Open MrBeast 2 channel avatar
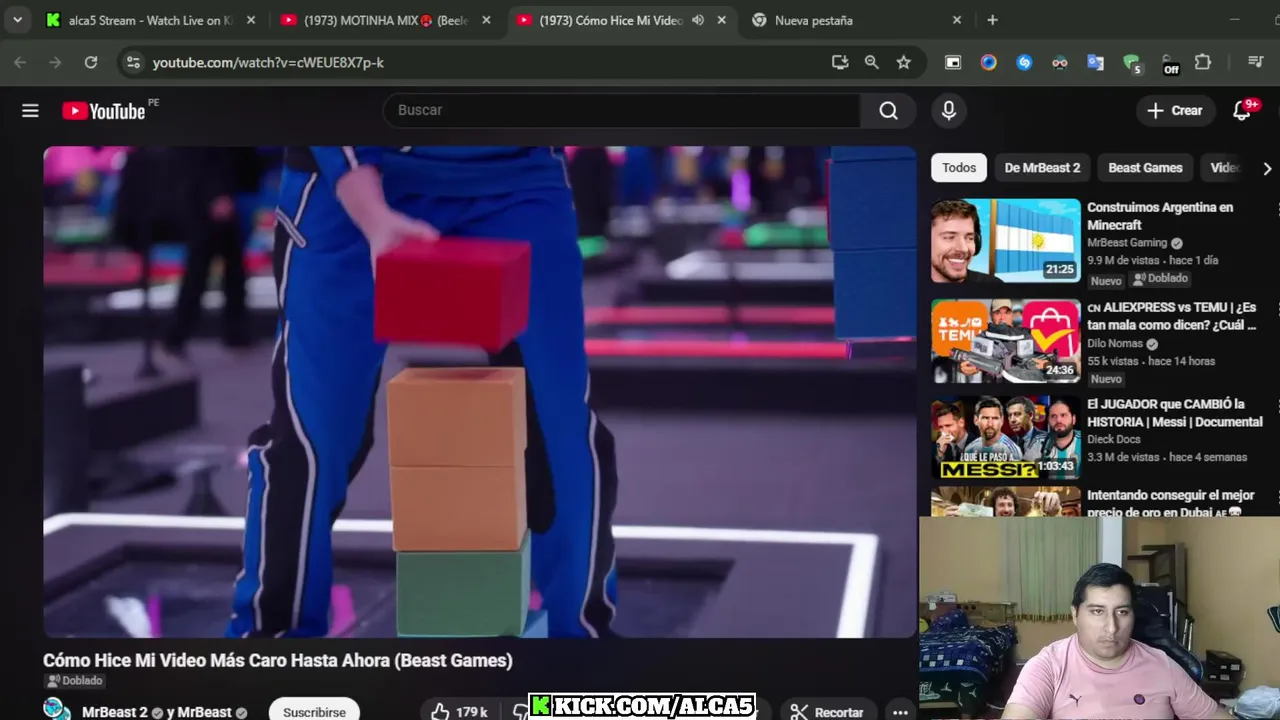Image resolution: width=1280 pixels, height=720 pixels. [57, 710]
